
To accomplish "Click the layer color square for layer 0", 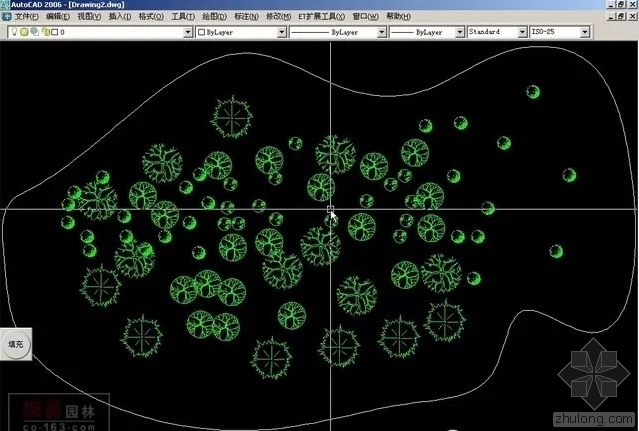I will [x=52, y=32].
